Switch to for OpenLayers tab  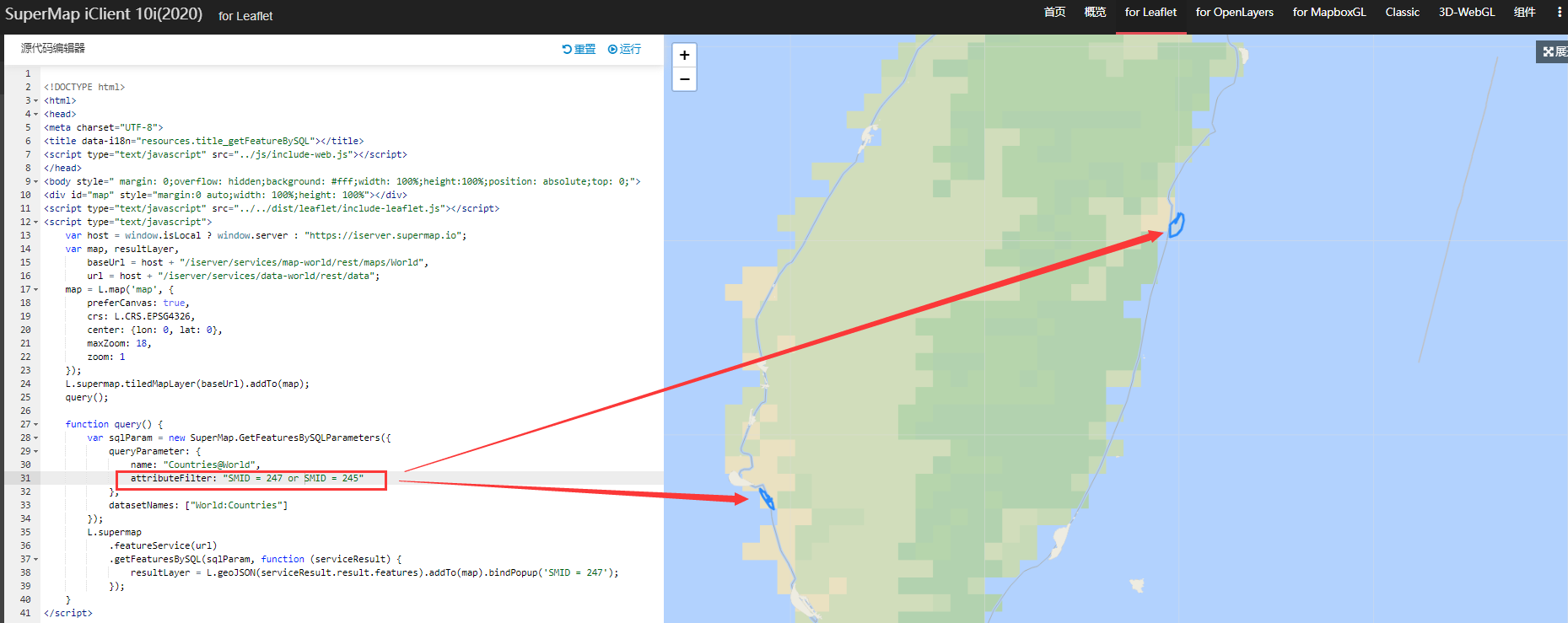[x=1234, y=12]
